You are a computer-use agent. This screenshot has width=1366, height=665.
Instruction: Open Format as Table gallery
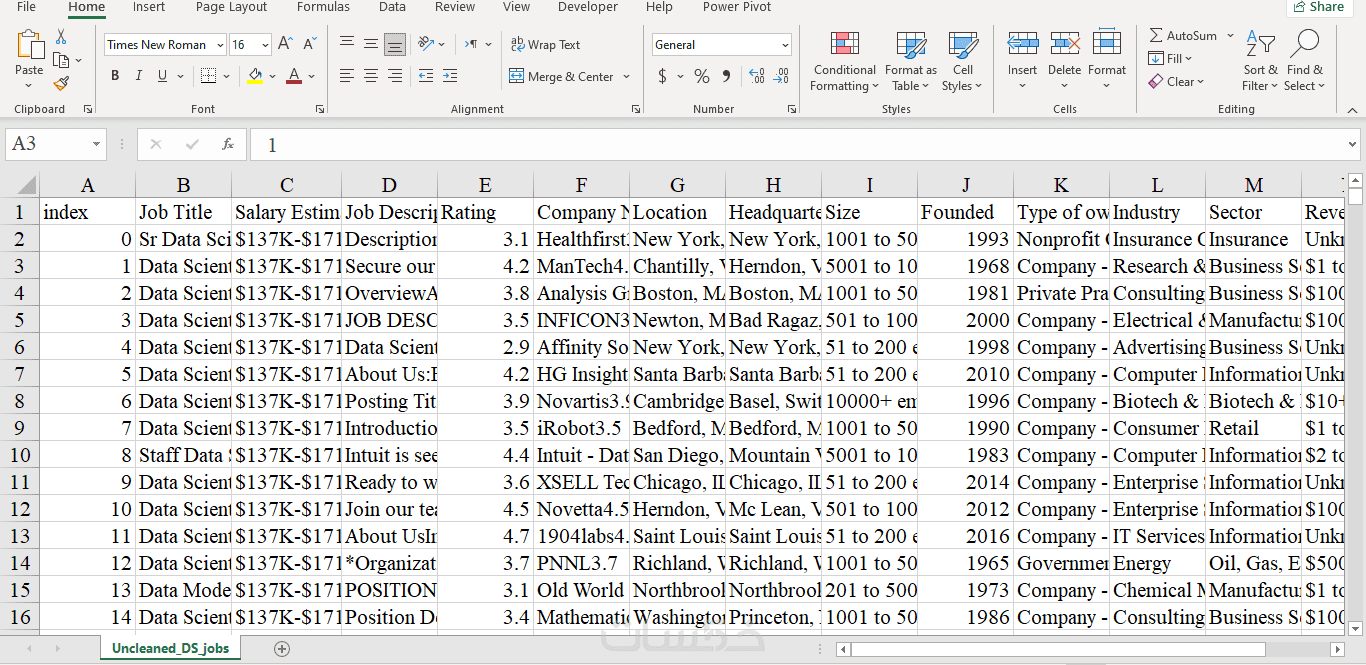pyautogui.click(x=910, y=60)
